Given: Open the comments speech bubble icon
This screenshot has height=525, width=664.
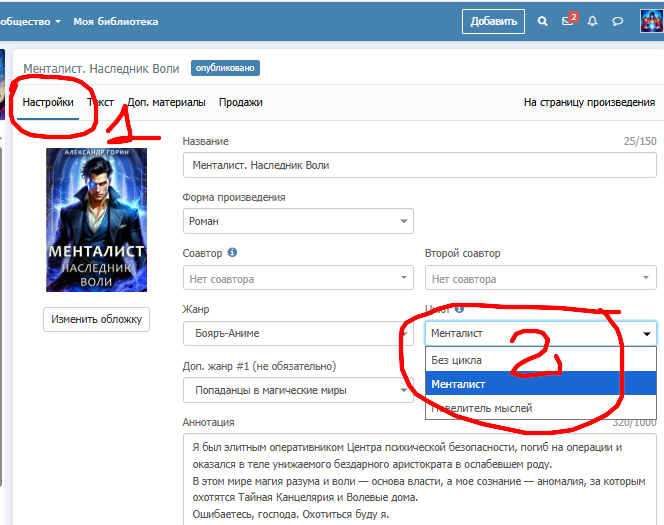Looking at the screenshot, I should point(618,21).
